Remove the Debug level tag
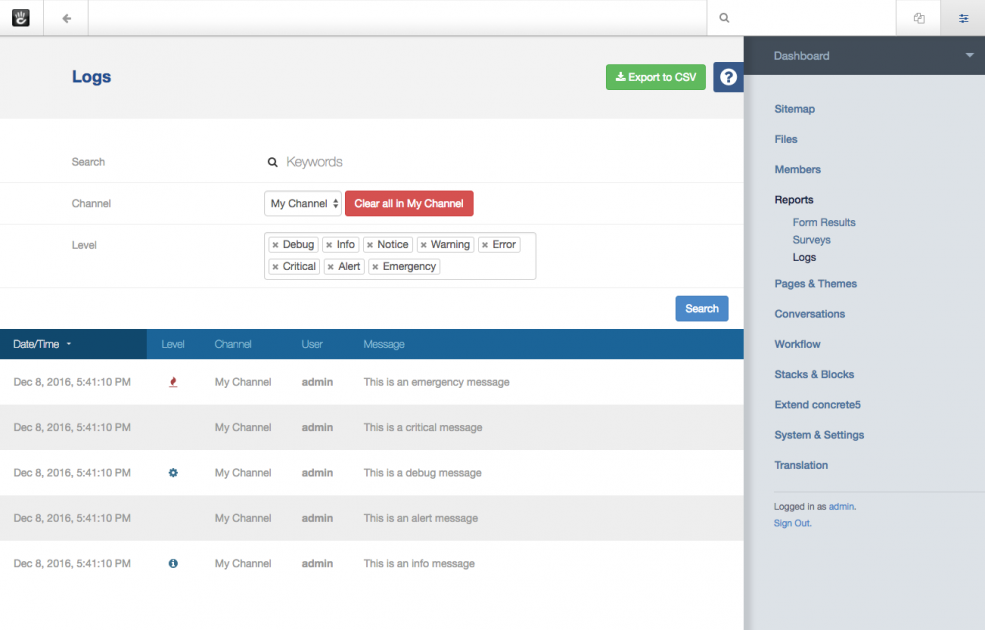985x630 pixels. tap(276, 245)
